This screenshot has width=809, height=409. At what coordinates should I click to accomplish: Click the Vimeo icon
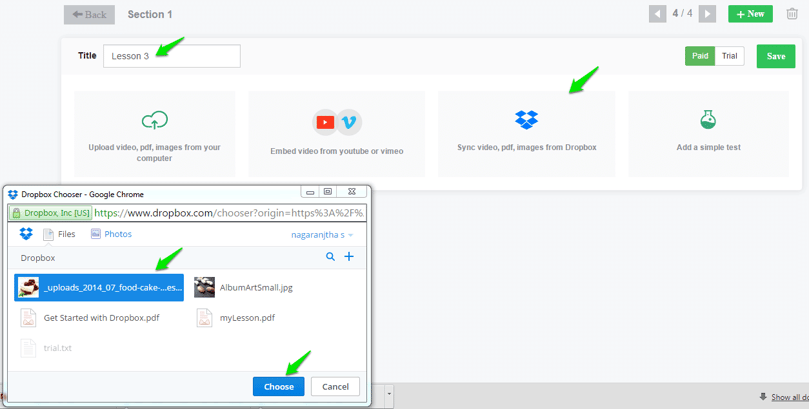(x=349, y=122)
